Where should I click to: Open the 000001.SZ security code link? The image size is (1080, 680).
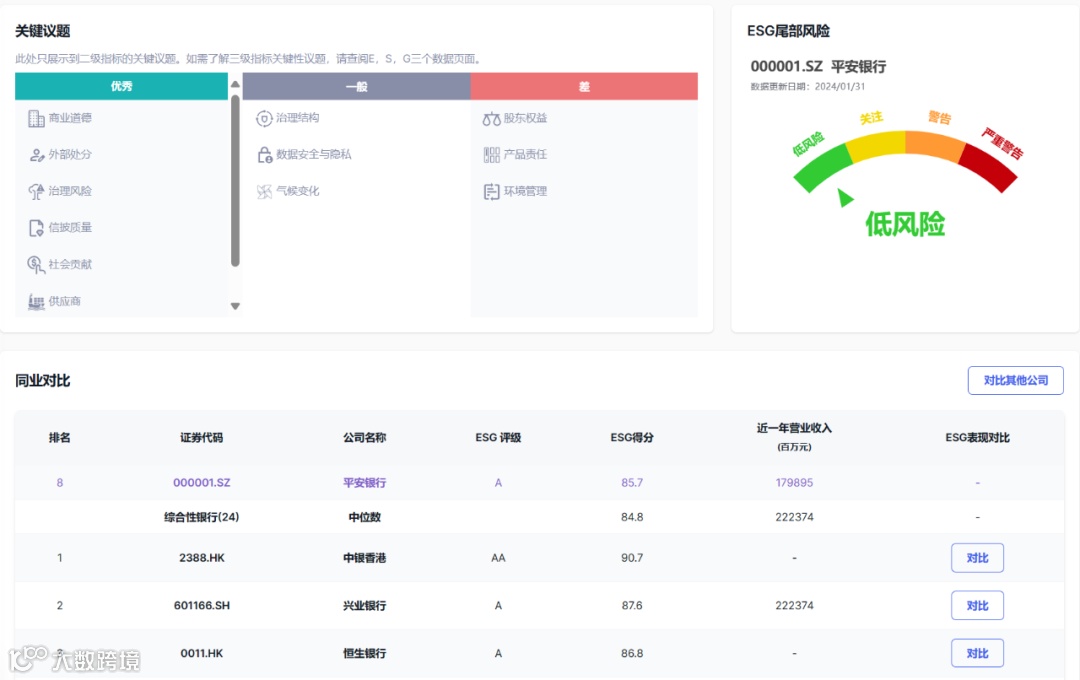(x=202, y=482)
